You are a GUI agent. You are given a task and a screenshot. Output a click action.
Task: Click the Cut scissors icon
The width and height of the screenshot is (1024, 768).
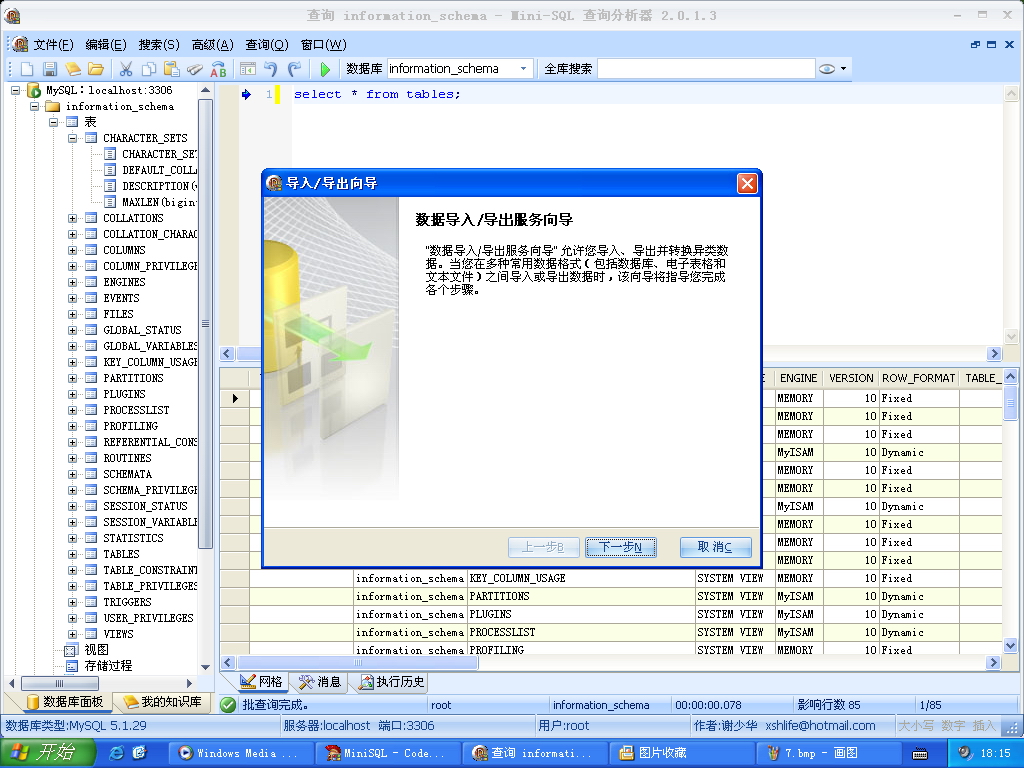(x=126, y=69)
